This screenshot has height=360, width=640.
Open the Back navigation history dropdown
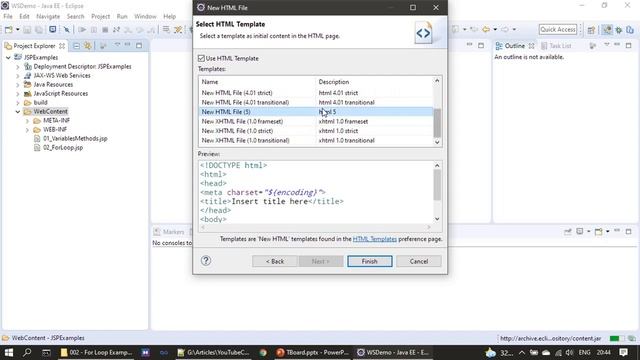pos(495,29)
